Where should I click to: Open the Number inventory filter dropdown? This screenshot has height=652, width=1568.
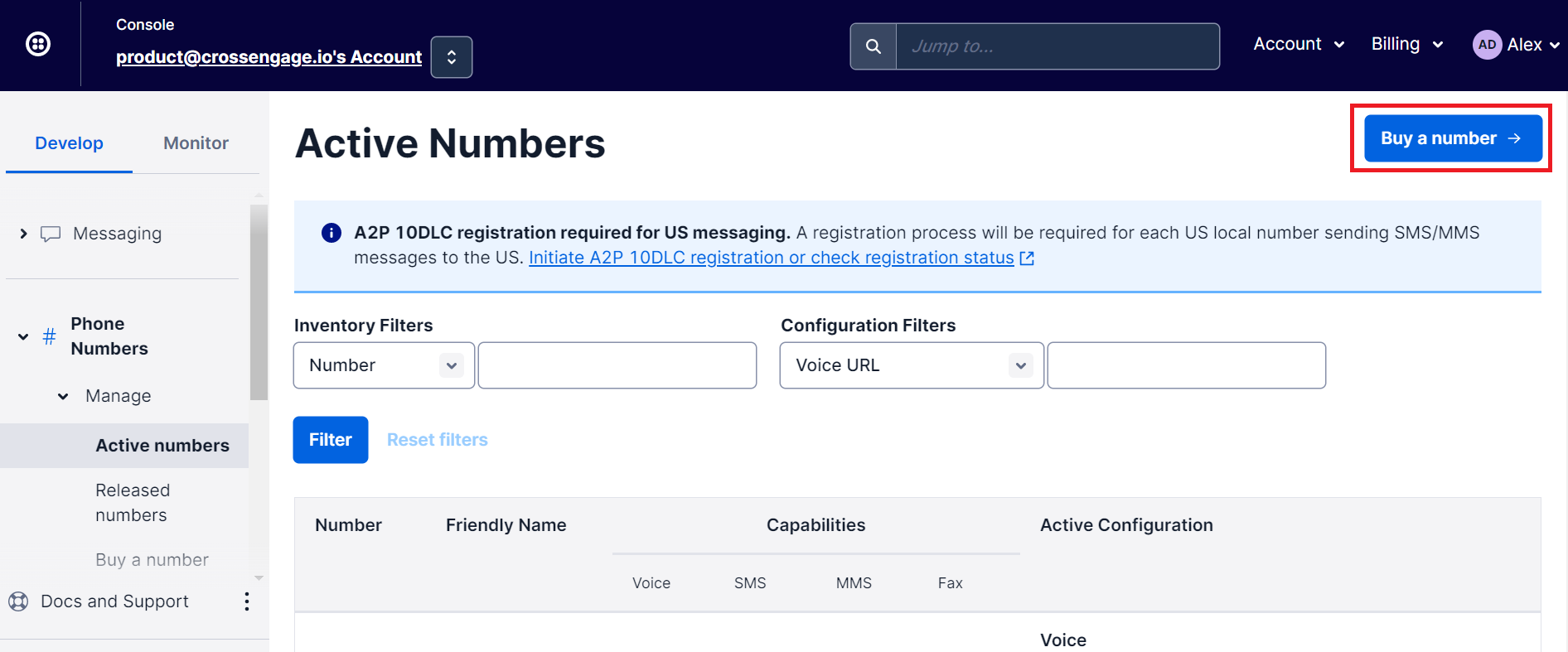click(x=384, y=365)
